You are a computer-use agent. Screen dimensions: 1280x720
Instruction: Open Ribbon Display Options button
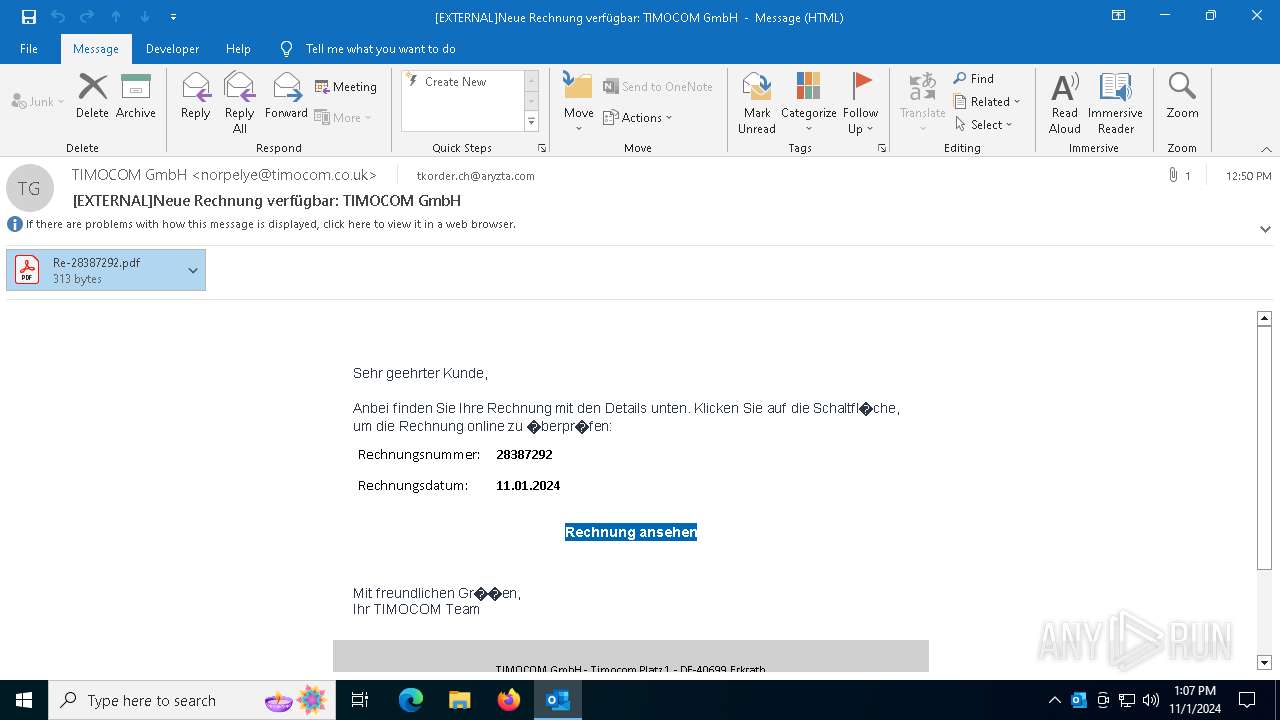coord(1119,16)
